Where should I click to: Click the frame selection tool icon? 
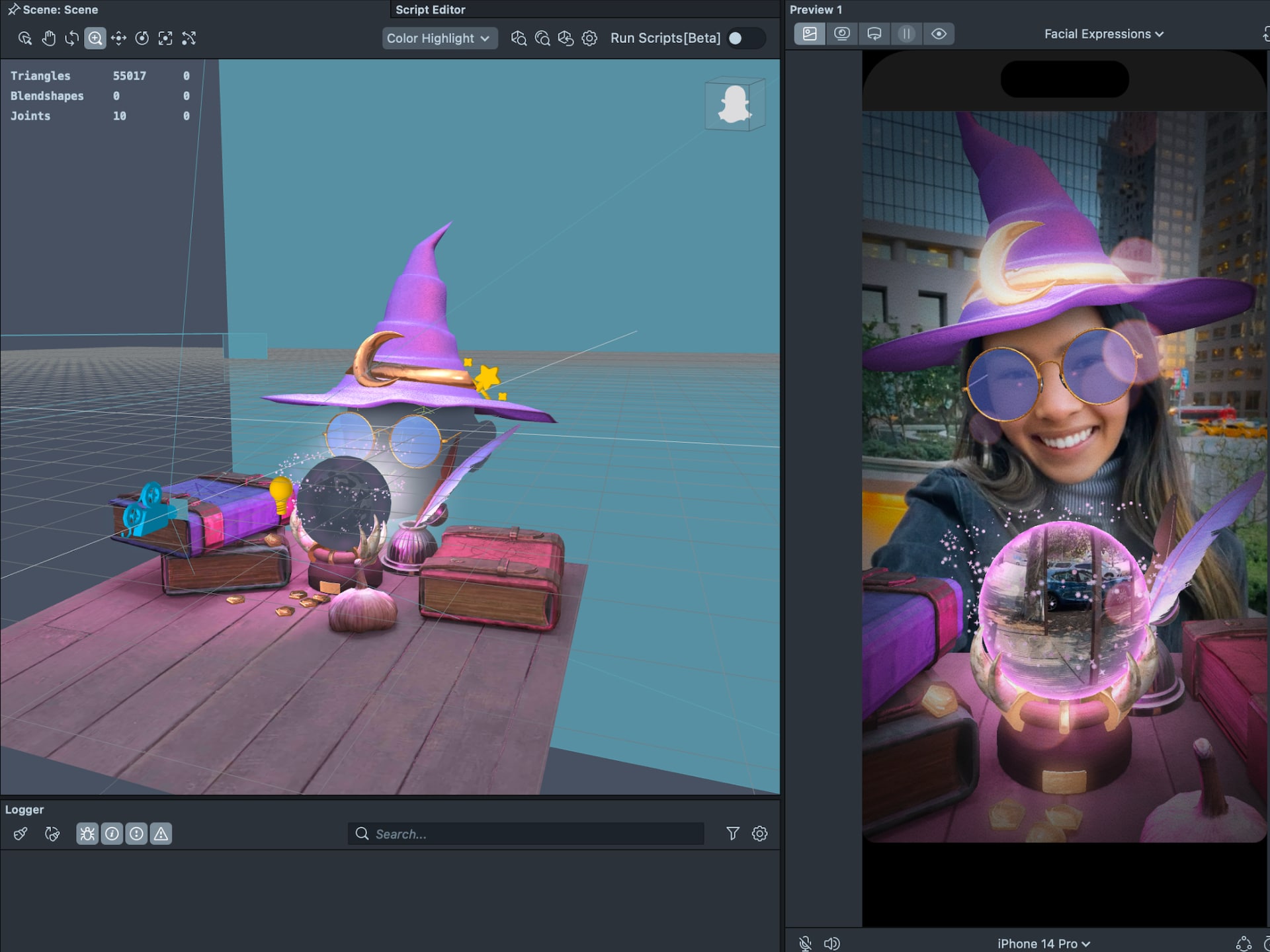tap(165, 38)
